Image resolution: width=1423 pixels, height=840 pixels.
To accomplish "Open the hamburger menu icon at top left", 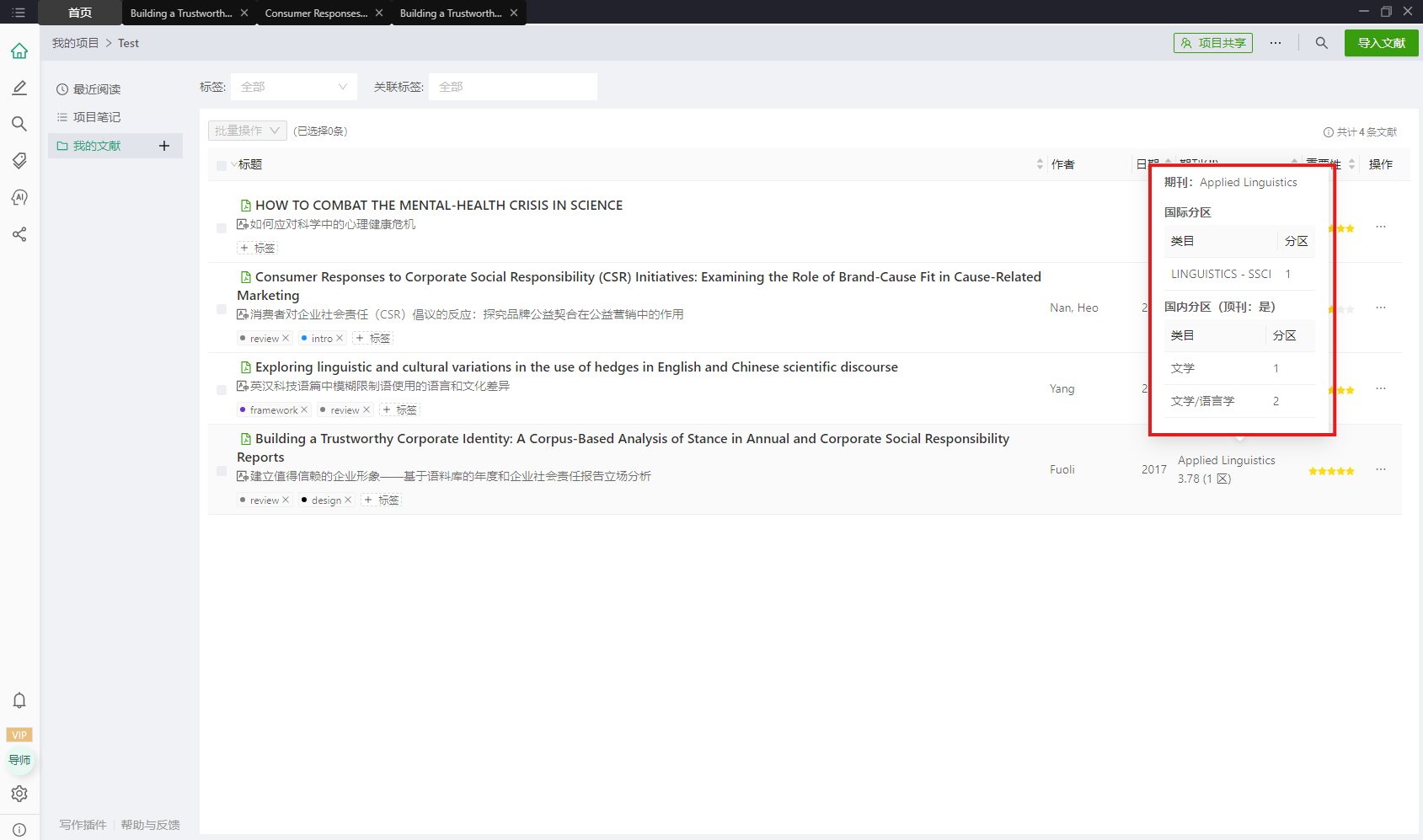I will click(x=19, y=13).
